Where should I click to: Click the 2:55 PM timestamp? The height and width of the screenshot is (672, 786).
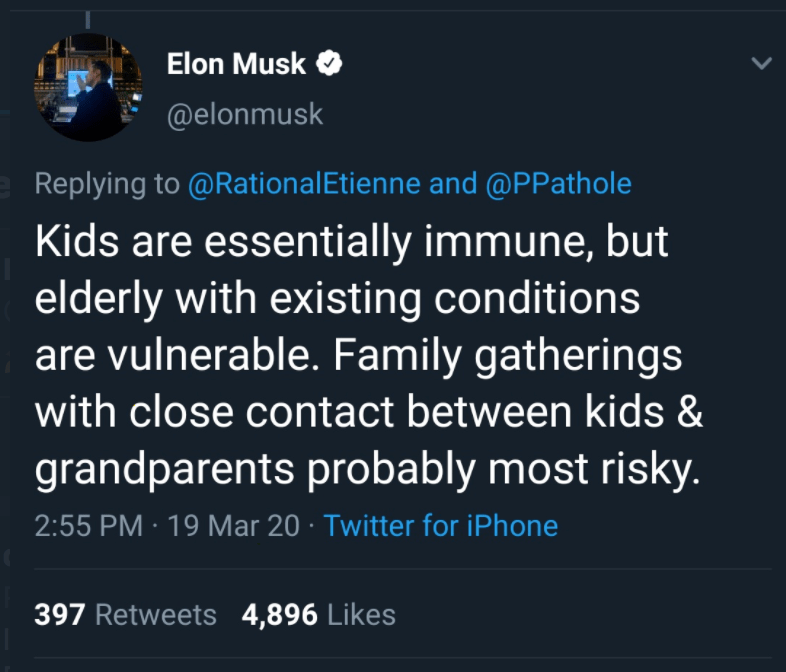pyautogui.click(x=88, y=525)
